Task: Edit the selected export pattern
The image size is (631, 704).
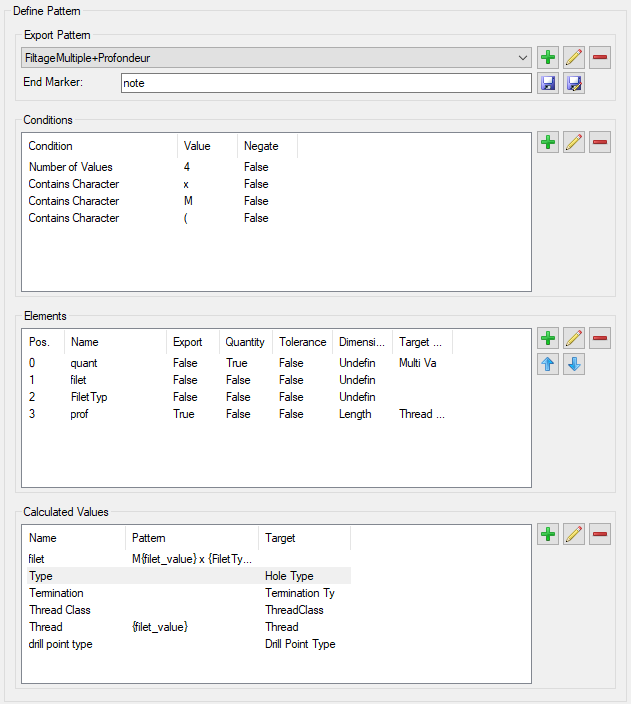Action: point(574,57)
